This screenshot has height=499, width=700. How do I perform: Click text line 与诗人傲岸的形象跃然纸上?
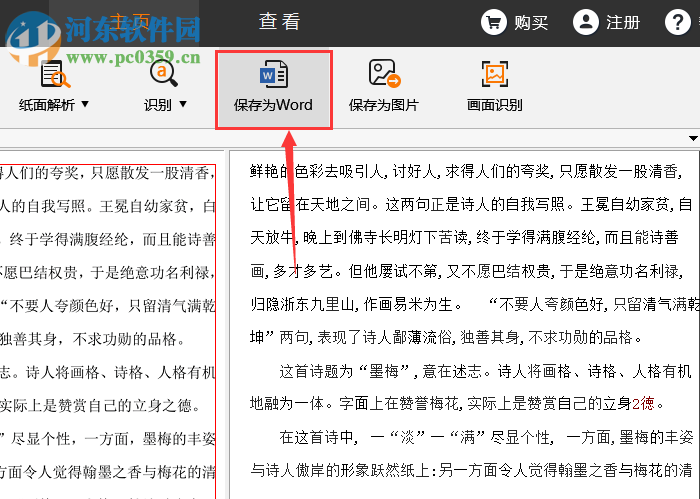pos(471,470)
